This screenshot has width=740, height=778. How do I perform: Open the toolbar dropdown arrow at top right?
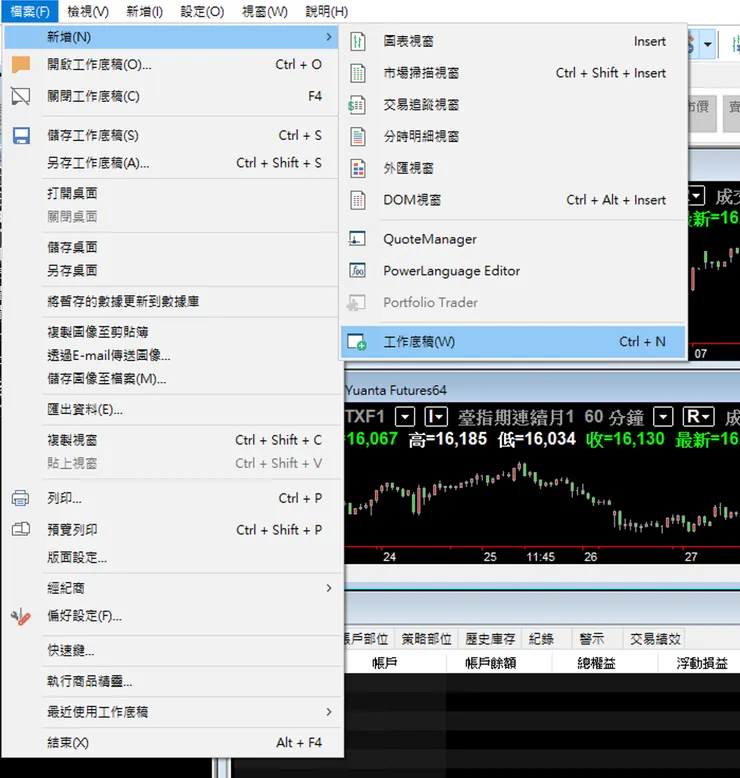[708, 44]
